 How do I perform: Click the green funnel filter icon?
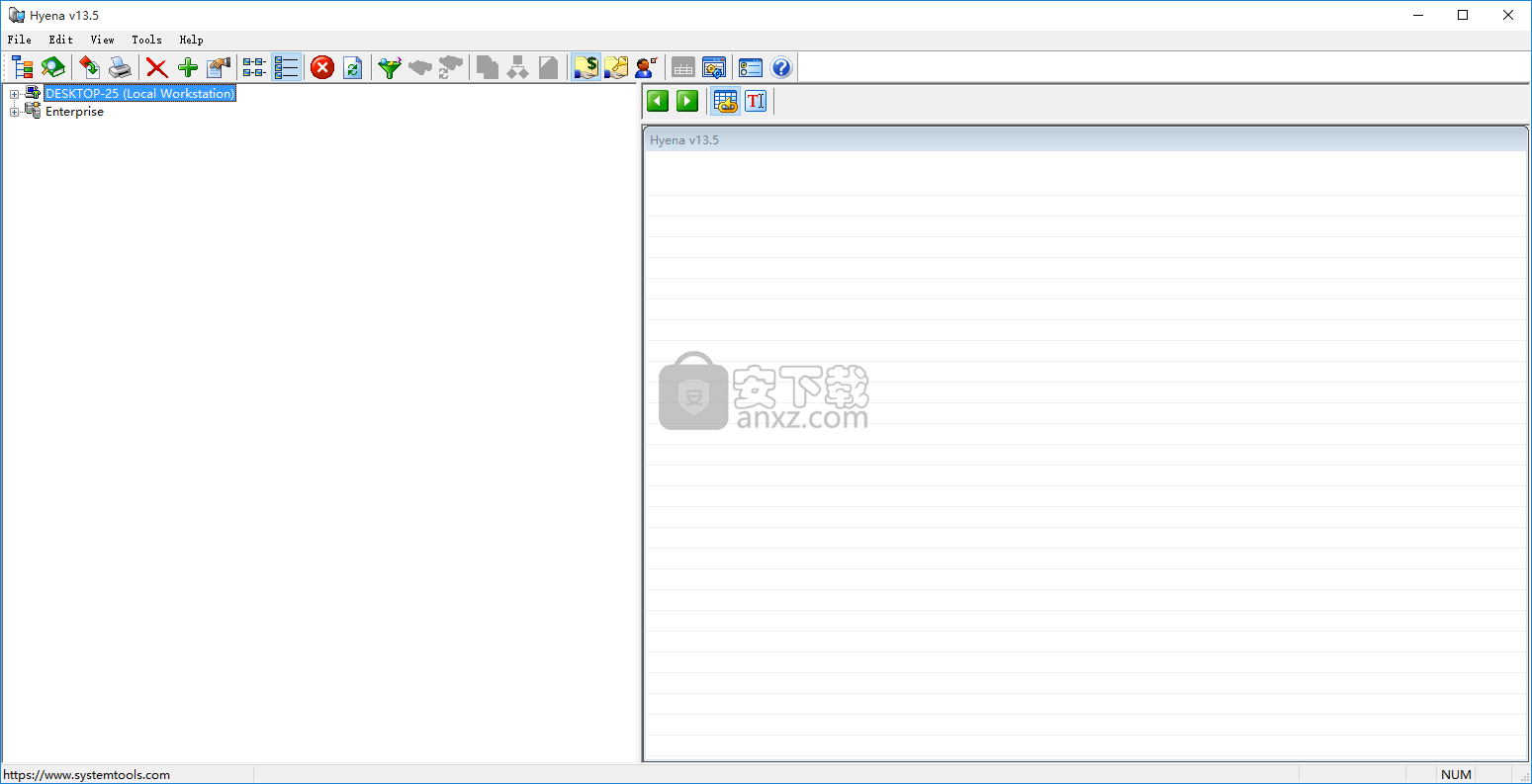390,67
